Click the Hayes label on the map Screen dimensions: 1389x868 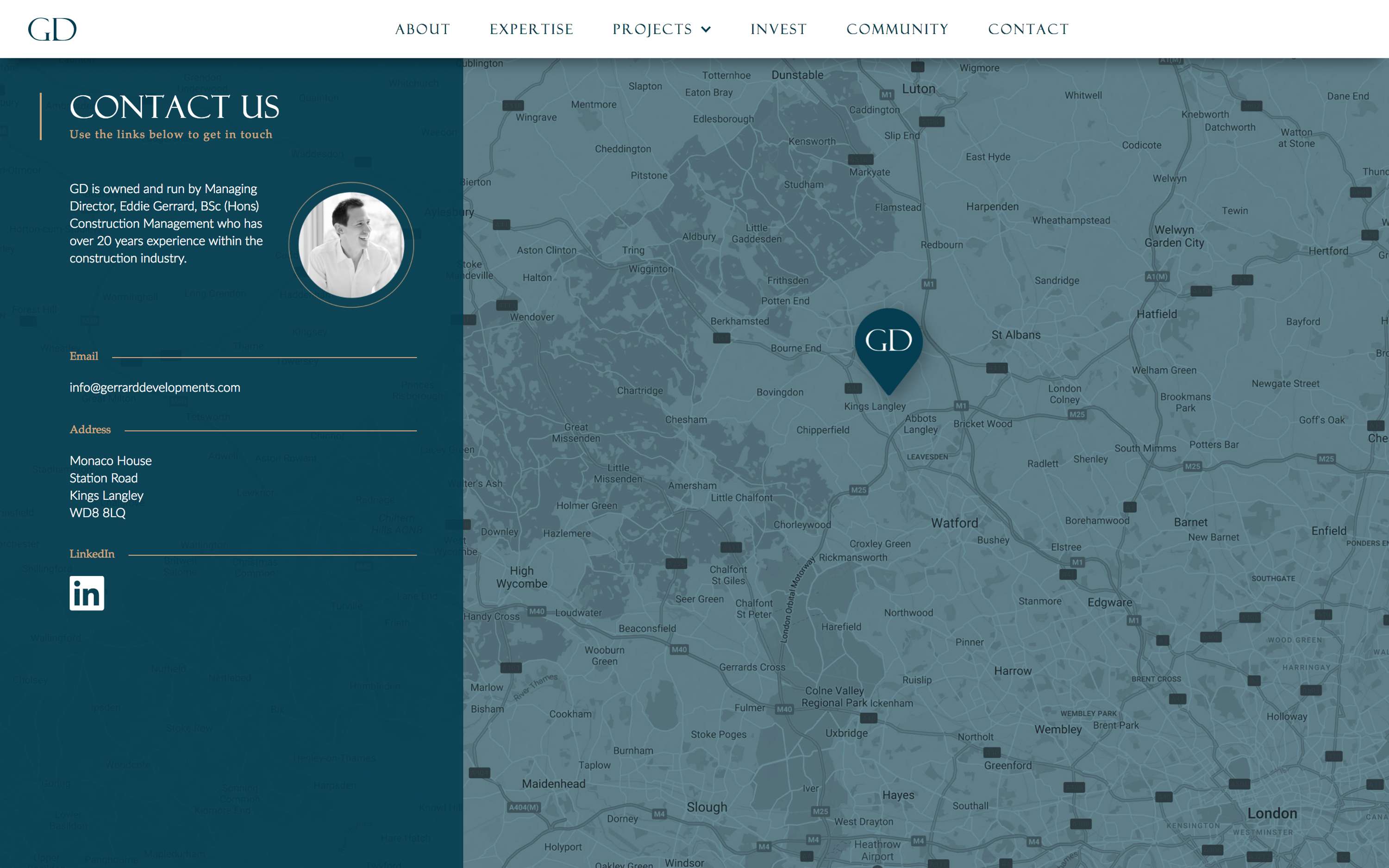click(898, 795)
